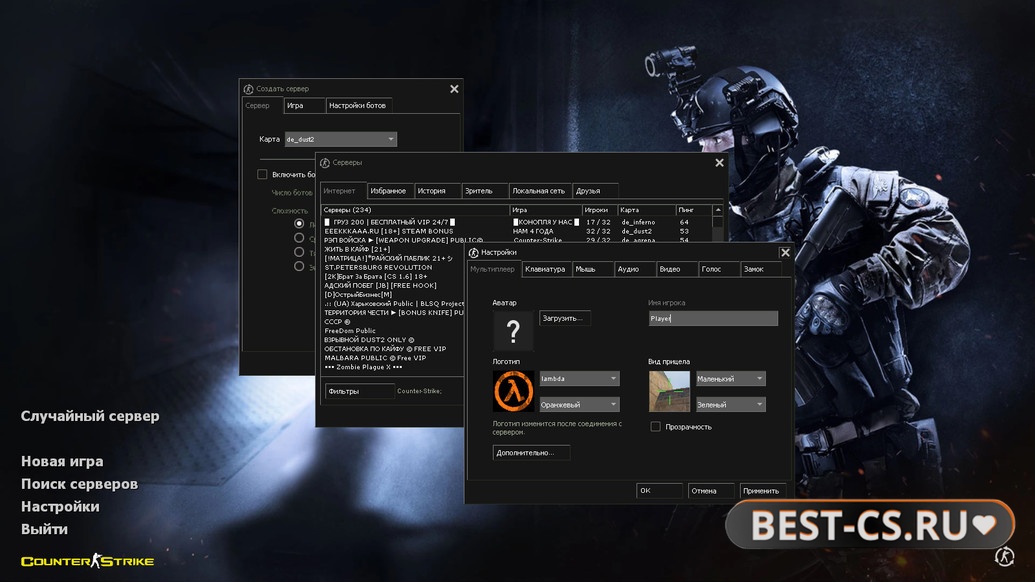Sort by the Пинг column header
1035x582 pixels.
(x=694, y=210)
